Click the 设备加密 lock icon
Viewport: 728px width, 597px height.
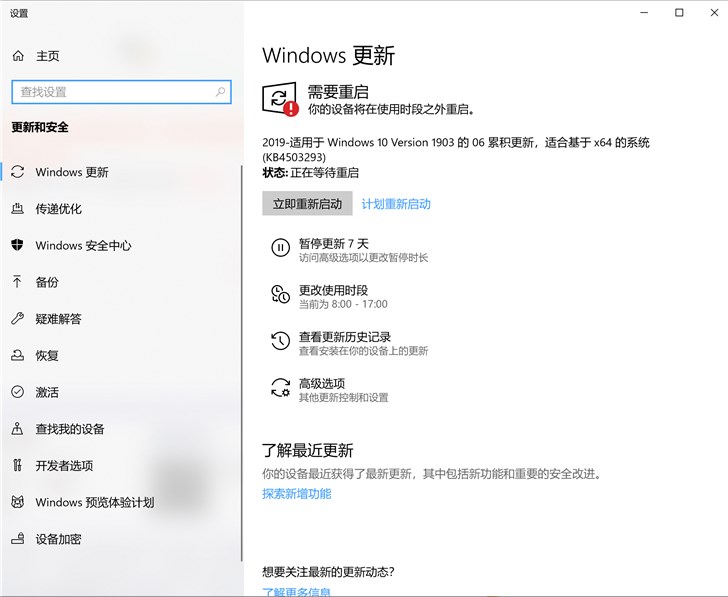click(18, 539)
